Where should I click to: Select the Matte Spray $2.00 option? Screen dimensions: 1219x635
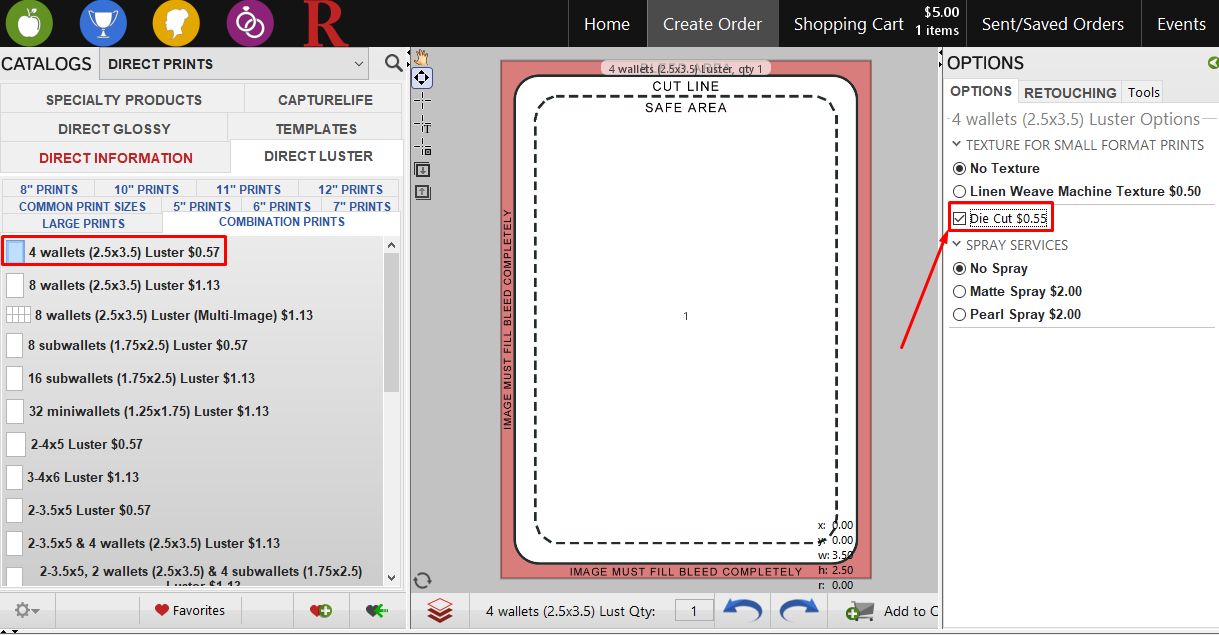pos(960,291)
